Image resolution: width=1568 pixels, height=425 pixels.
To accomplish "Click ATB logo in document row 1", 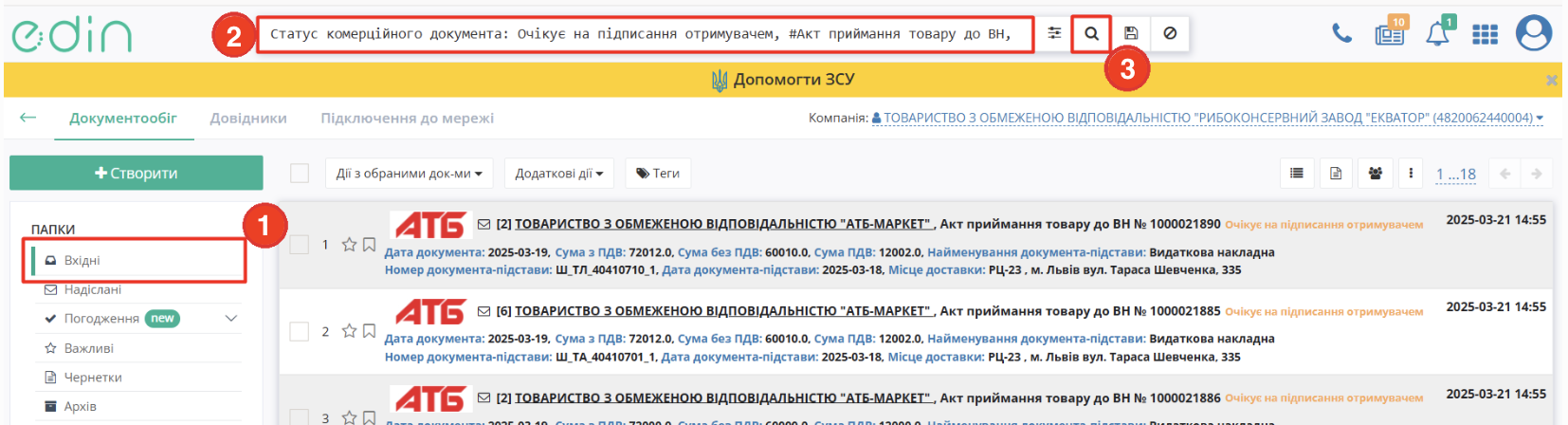I will pyautogui.click(x=430, y=225).
